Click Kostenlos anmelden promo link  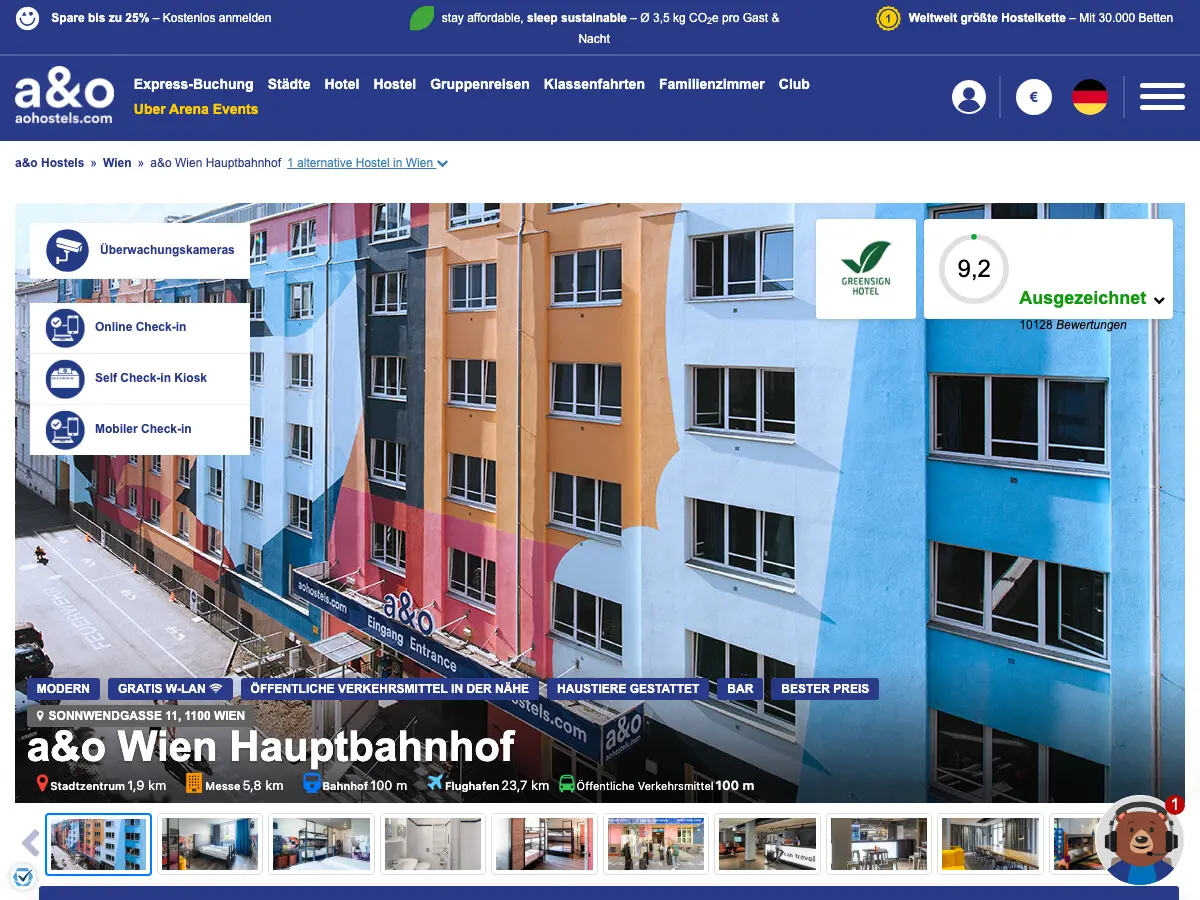click(216, 18)
